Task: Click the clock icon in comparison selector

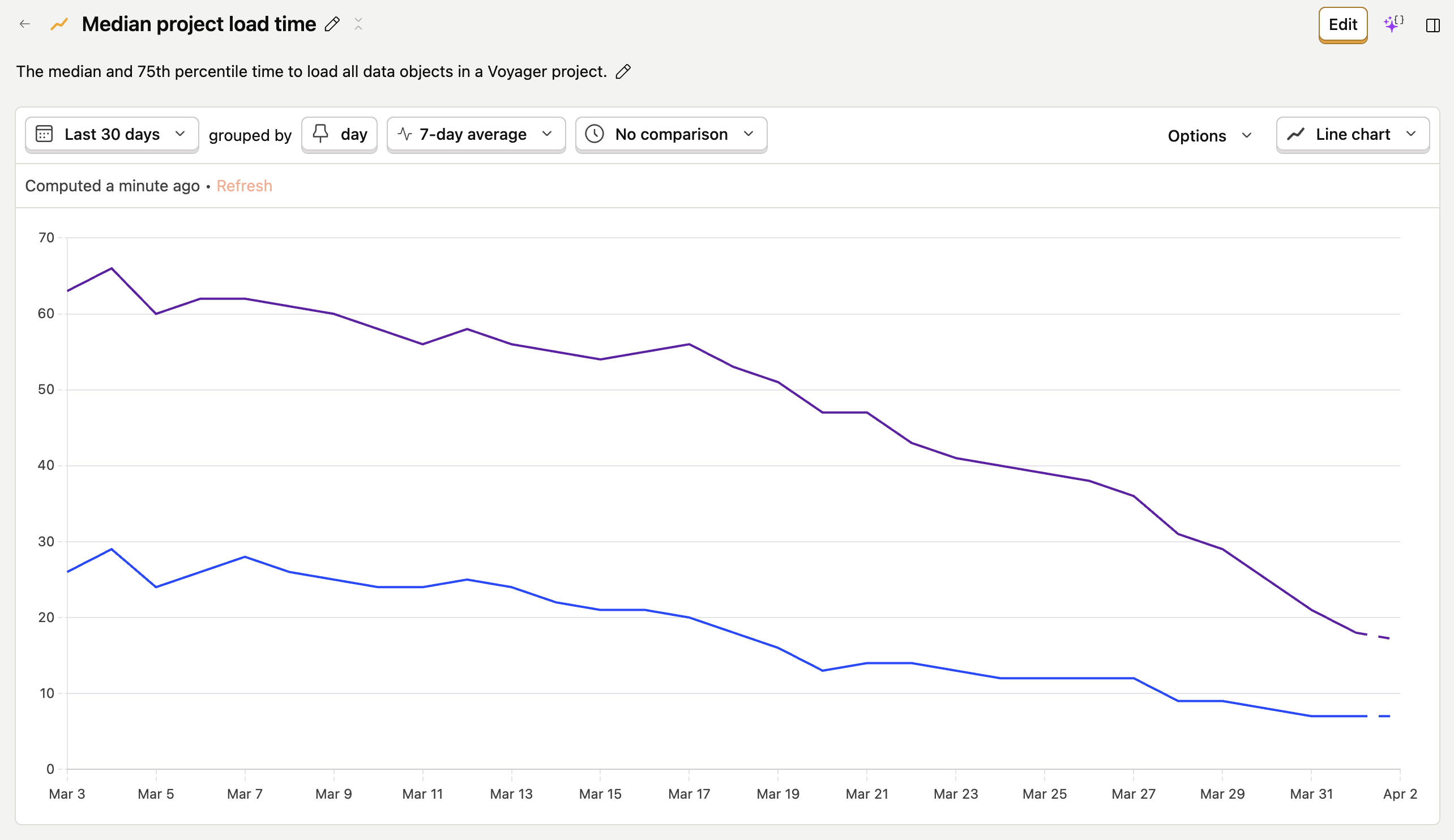Action: (x=595, y=134)
